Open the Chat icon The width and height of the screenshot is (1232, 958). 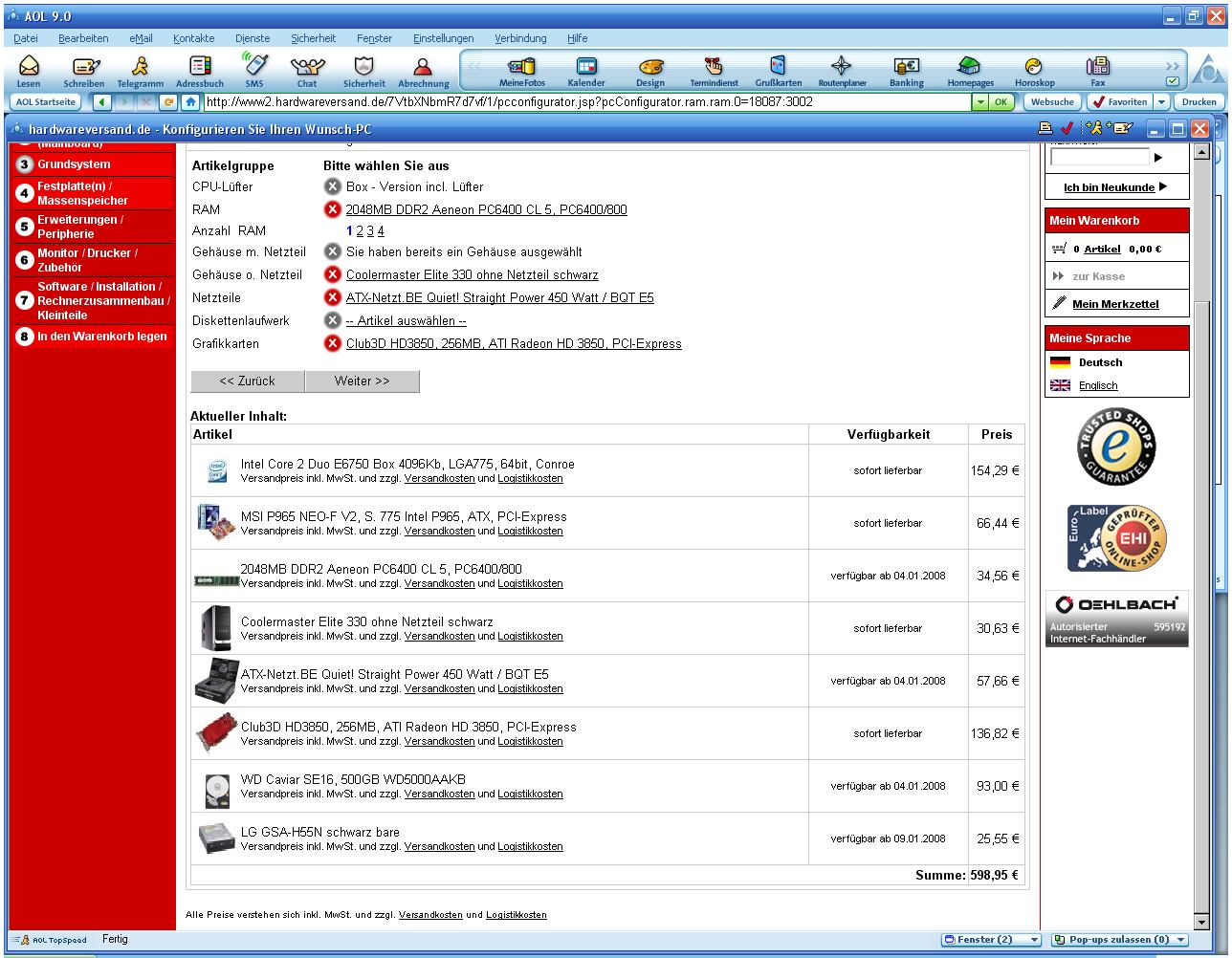coord(307,72)
